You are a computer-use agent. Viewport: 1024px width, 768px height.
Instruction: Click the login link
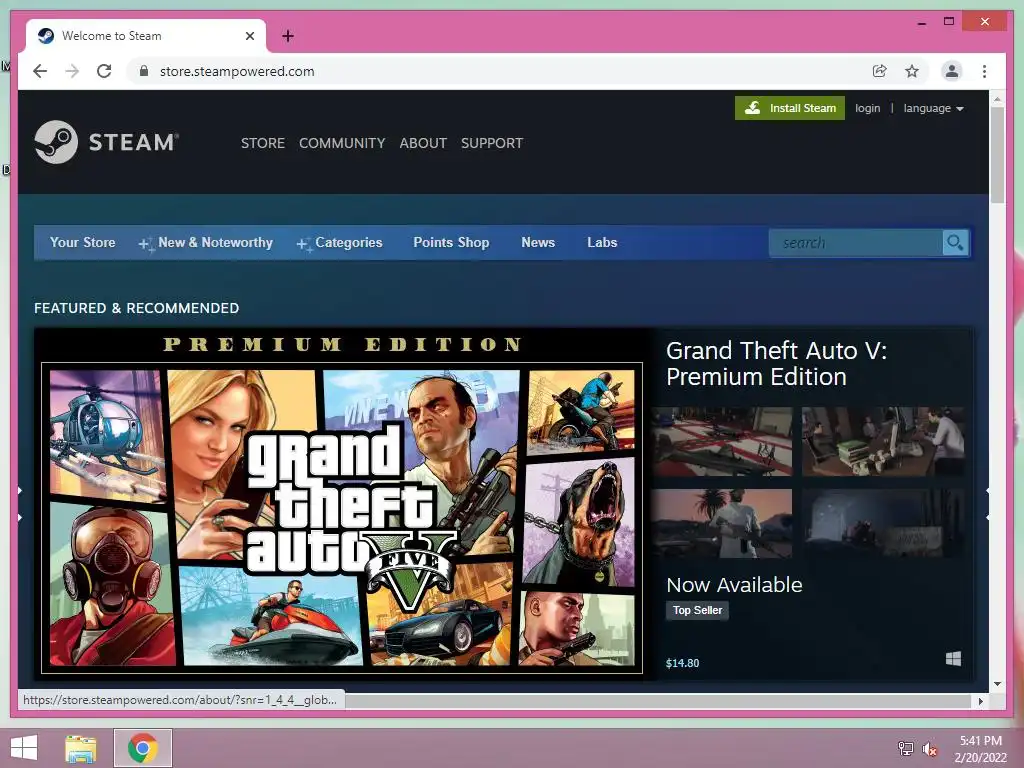pyautogui.click(x=867, y=108)
